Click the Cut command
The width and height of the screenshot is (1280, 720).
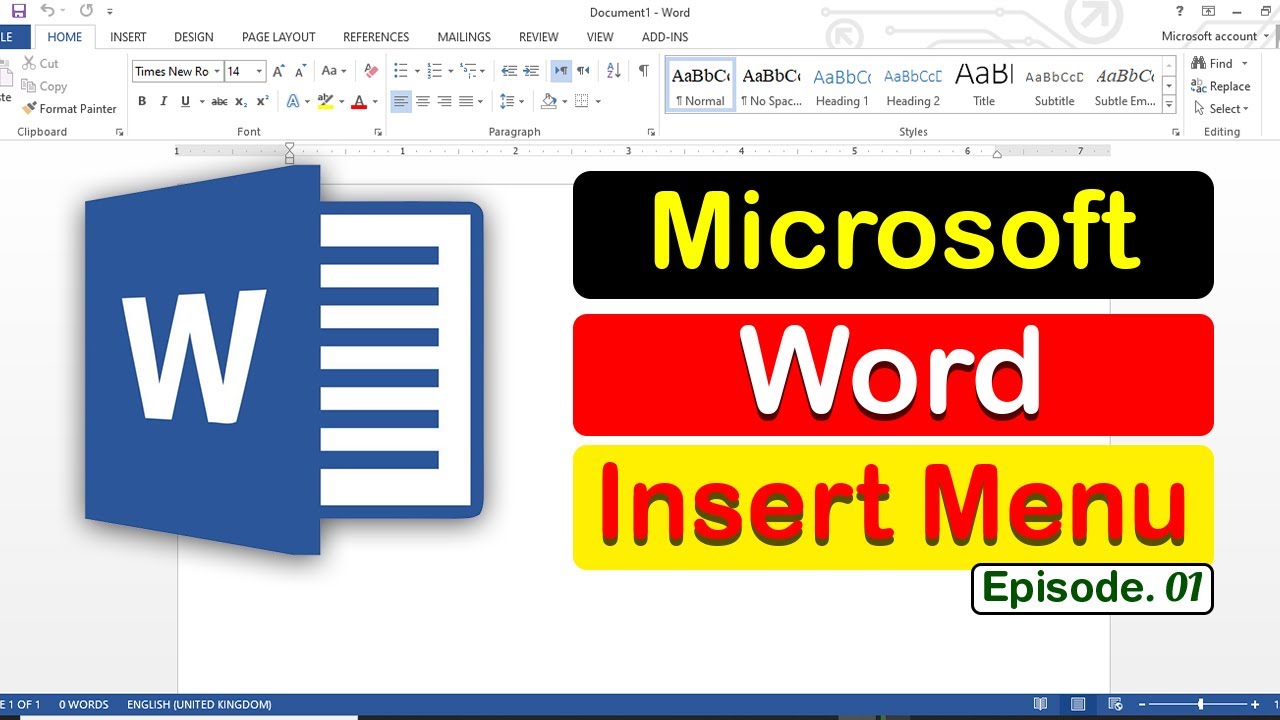coord(41,63)
